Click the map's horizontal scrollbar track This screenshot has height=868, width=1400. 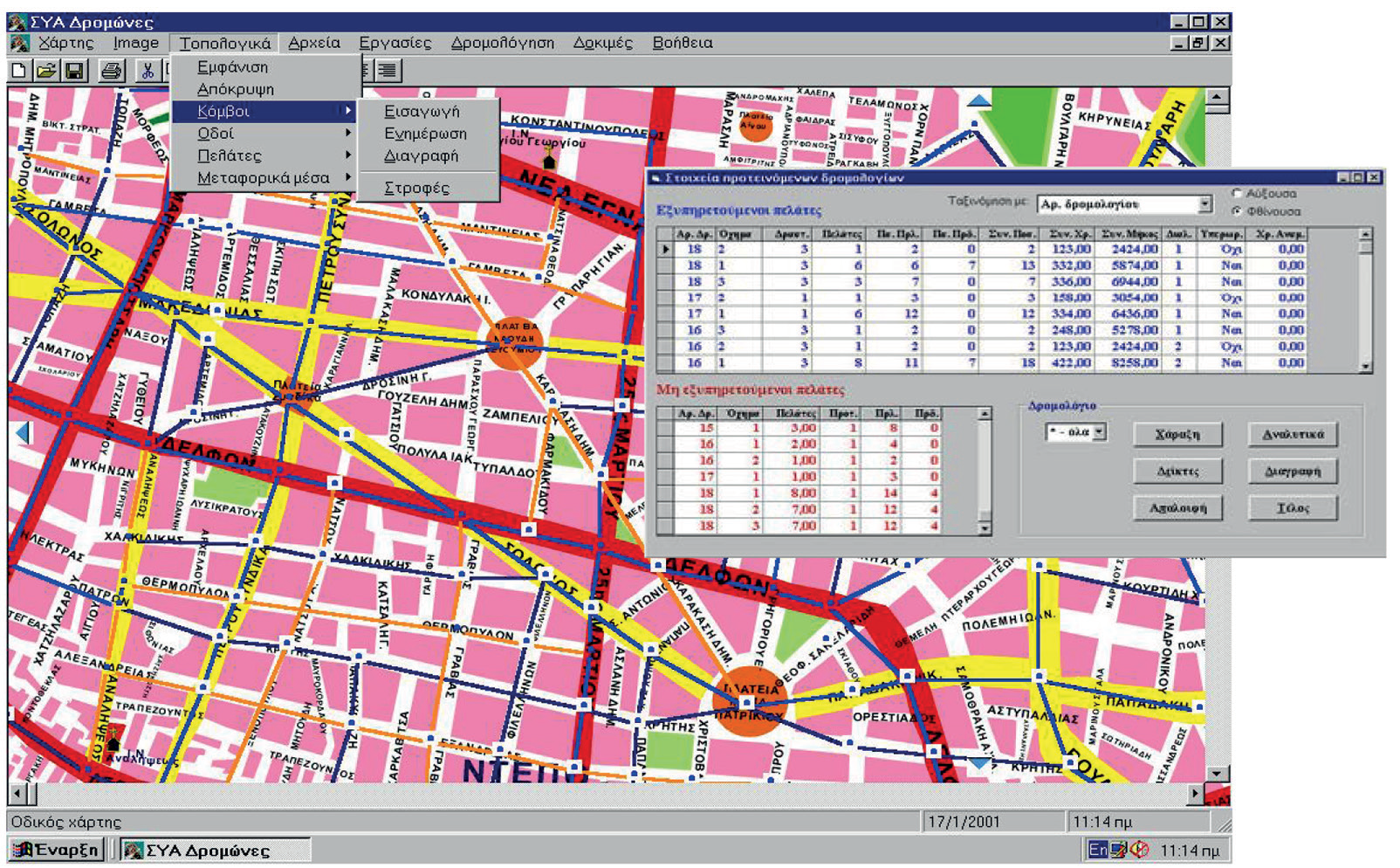pos(611,794)
